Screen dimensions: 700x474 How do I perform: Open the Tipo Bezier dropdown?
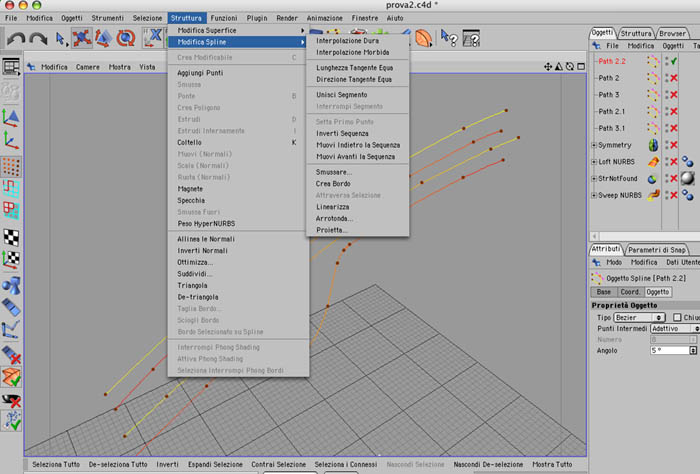[x=639, y=317]
